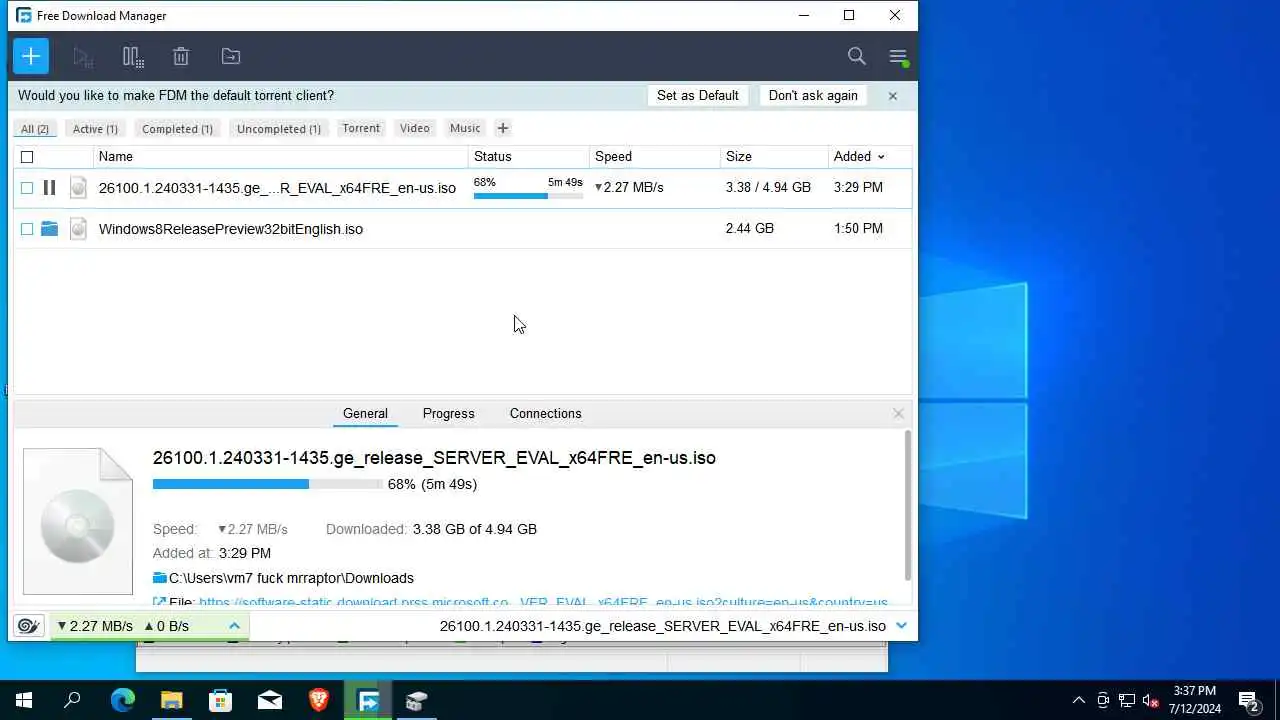
Task: Open folder icon for Windows8ReleasePreview32bitEnglish.iso
Action: coord(49,229)
